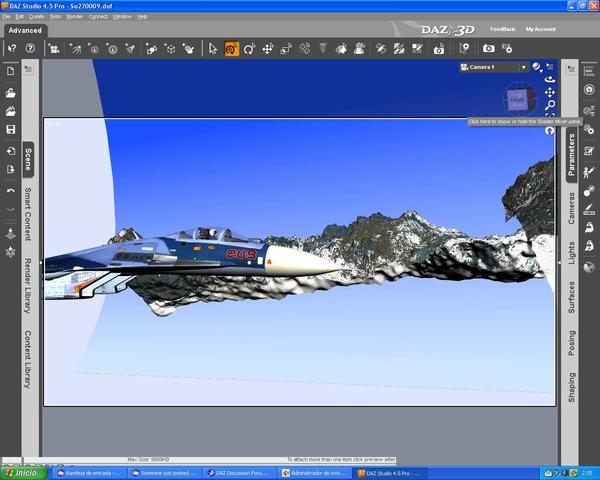Open the Shaping pane tab
The height and width of the screenshot is (480, 600).
coord(571,387)
